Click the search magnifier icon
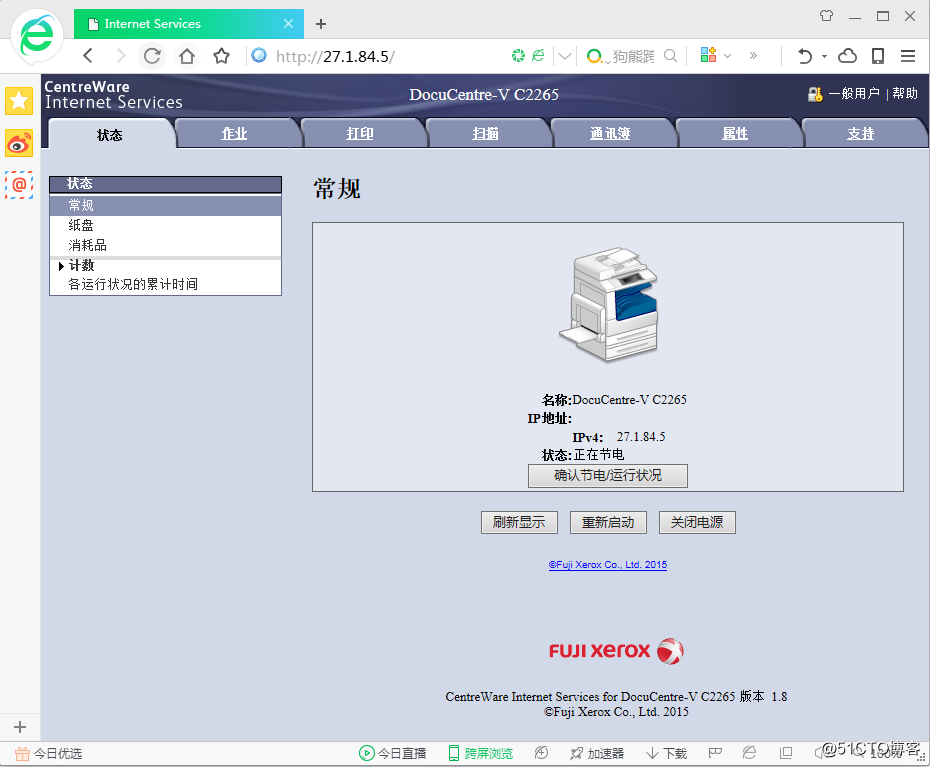The width and height of the screenshot is (930, 767). 670,56
